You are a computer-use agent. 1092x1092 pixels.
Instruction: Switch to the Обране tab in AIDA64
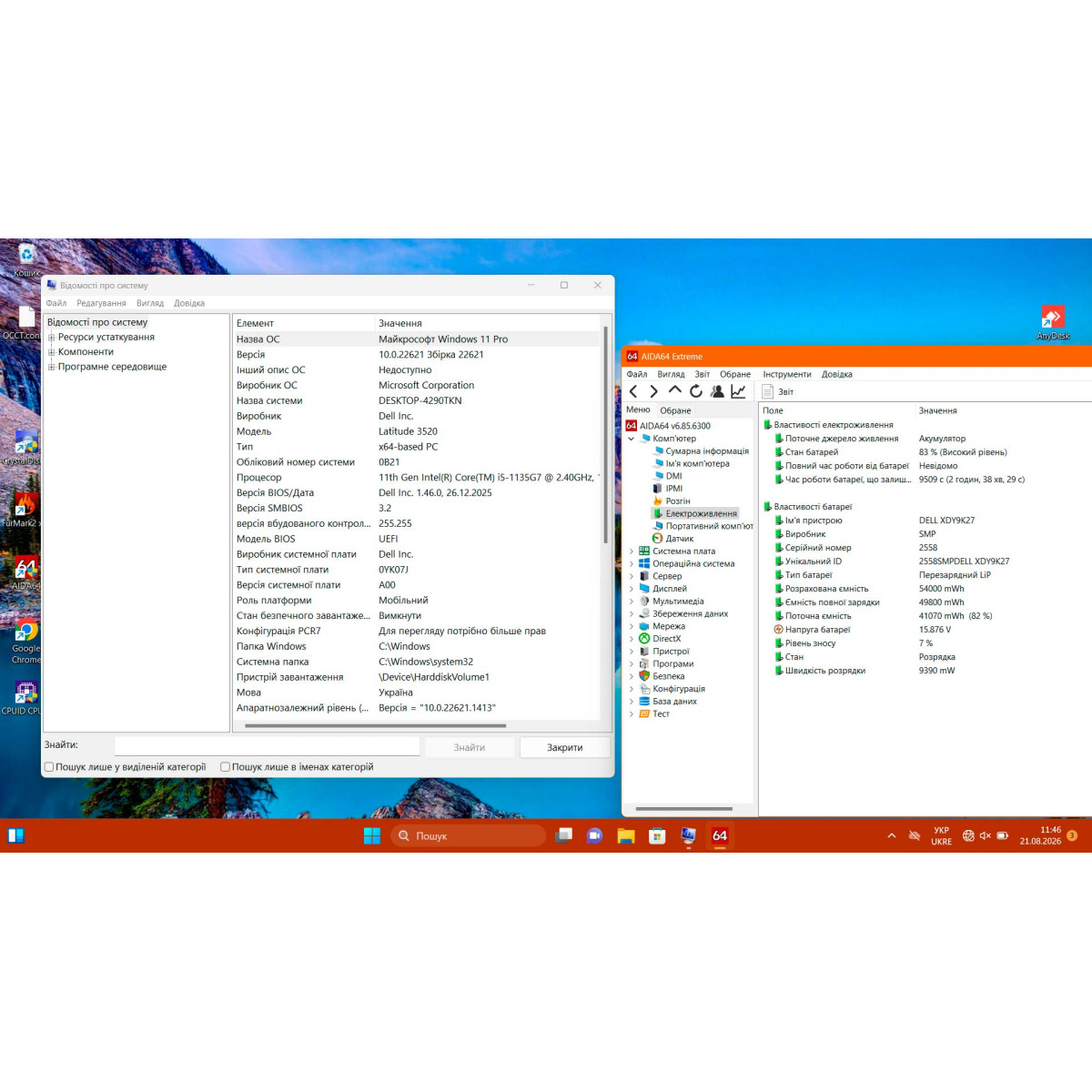click(x=675, y=410)
